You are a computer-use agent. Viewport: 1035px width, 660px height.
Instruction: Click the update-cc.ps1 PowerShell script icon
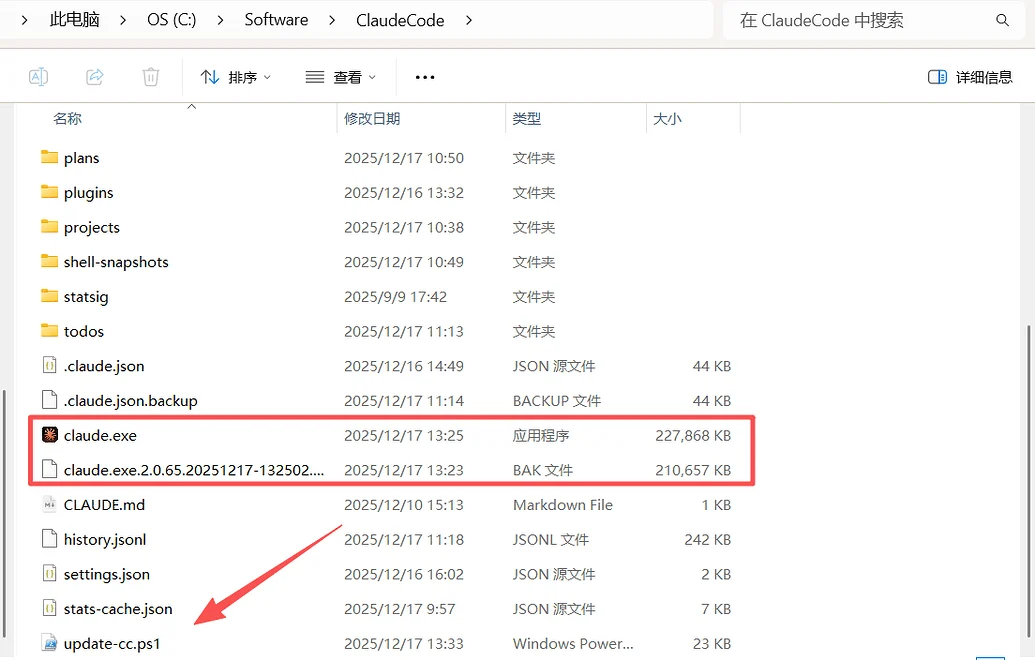pyautogui.click(x=50, y=642)
